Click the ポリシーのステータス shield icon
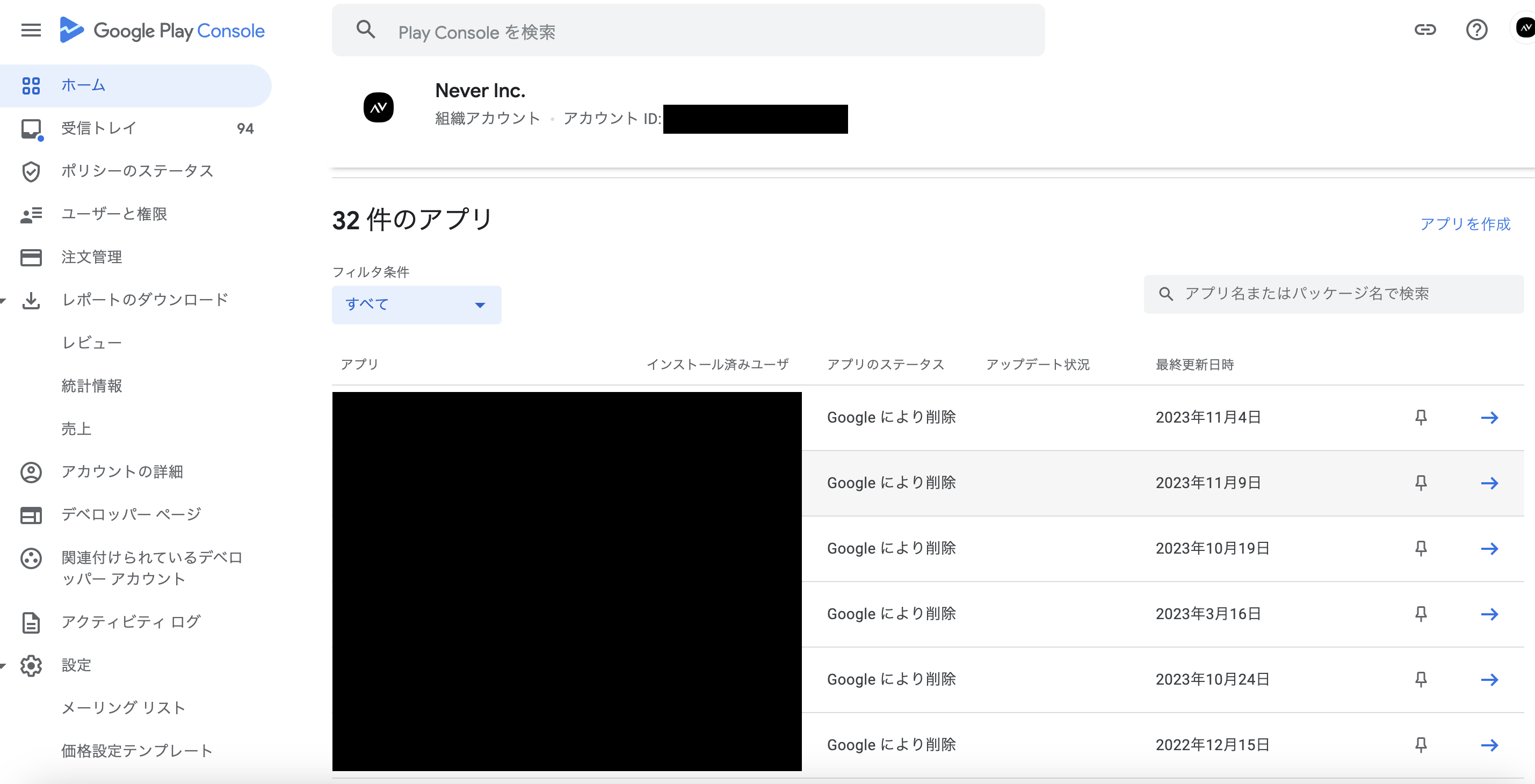The height and width of the screenshot is (784, 1535). click(31, 172)
